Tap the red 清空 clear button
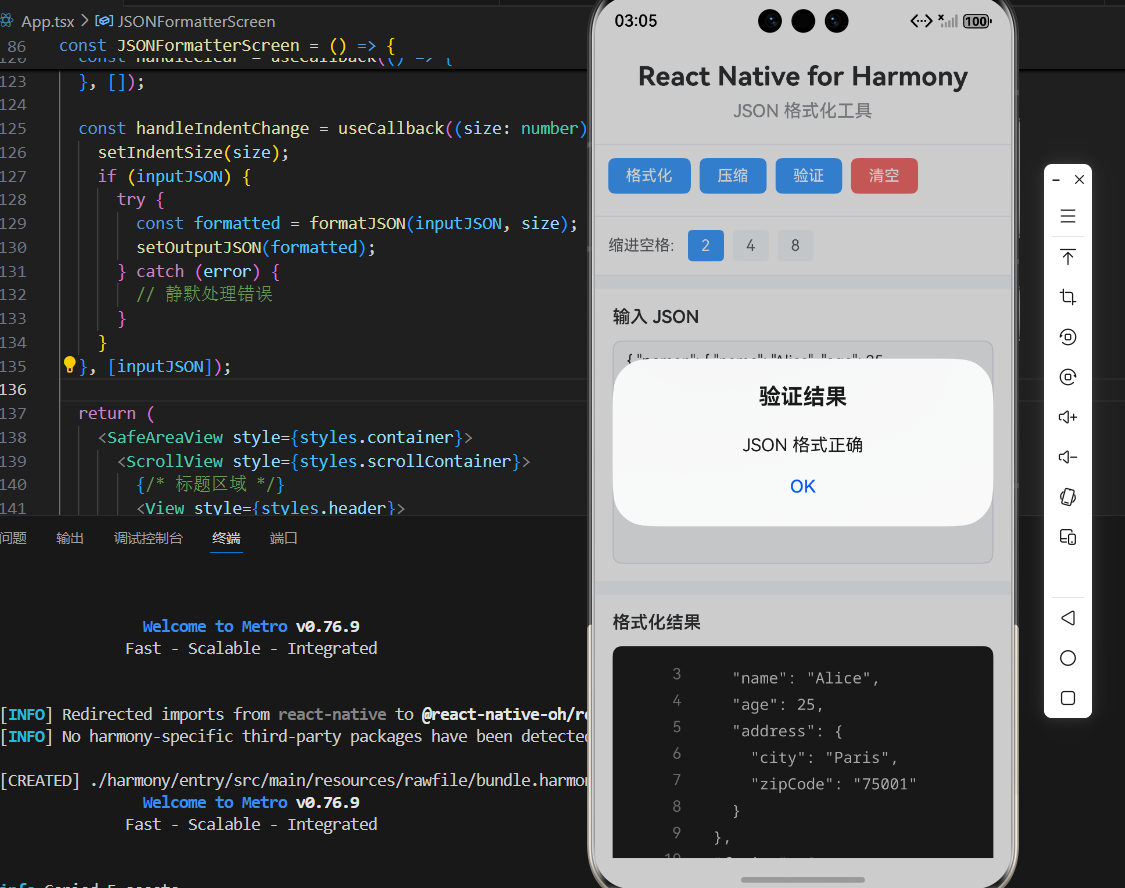This screenshot has width=1125, height=888. (884, 176)
